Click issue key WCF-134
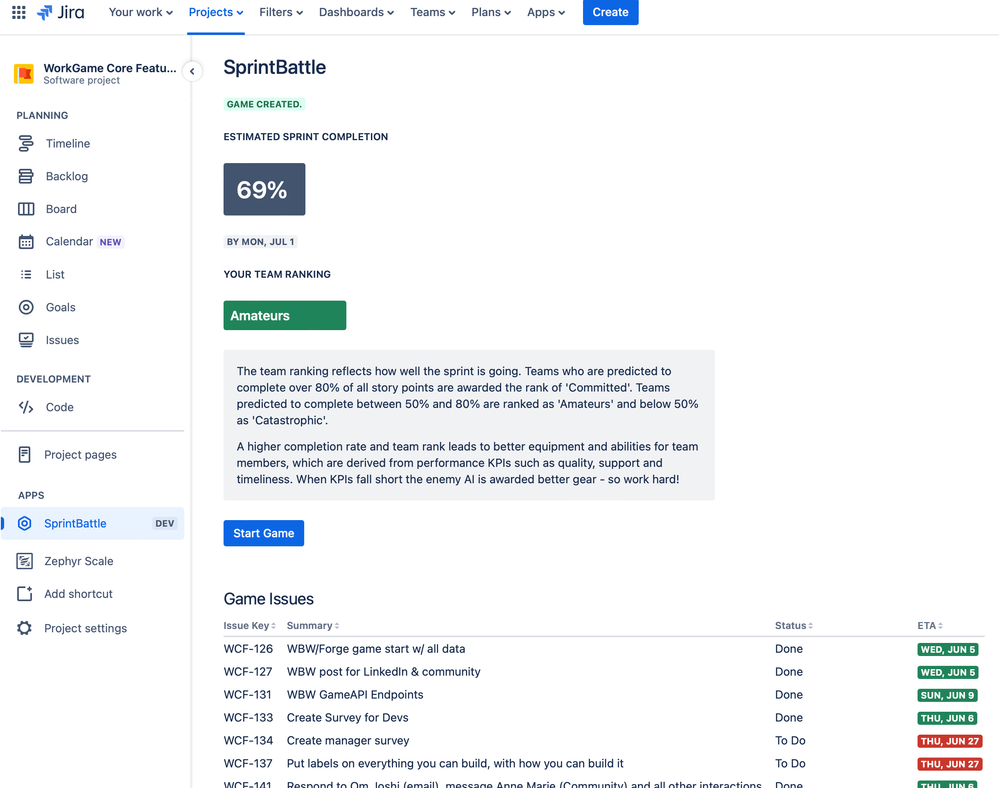 (x=248, y=740)
